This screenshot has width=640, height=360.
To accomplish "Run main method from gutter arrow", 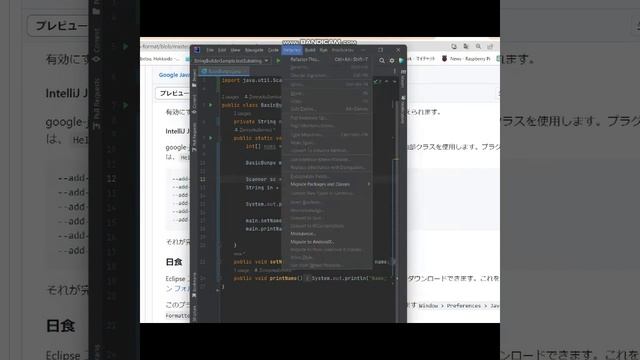I will (211, 138).
